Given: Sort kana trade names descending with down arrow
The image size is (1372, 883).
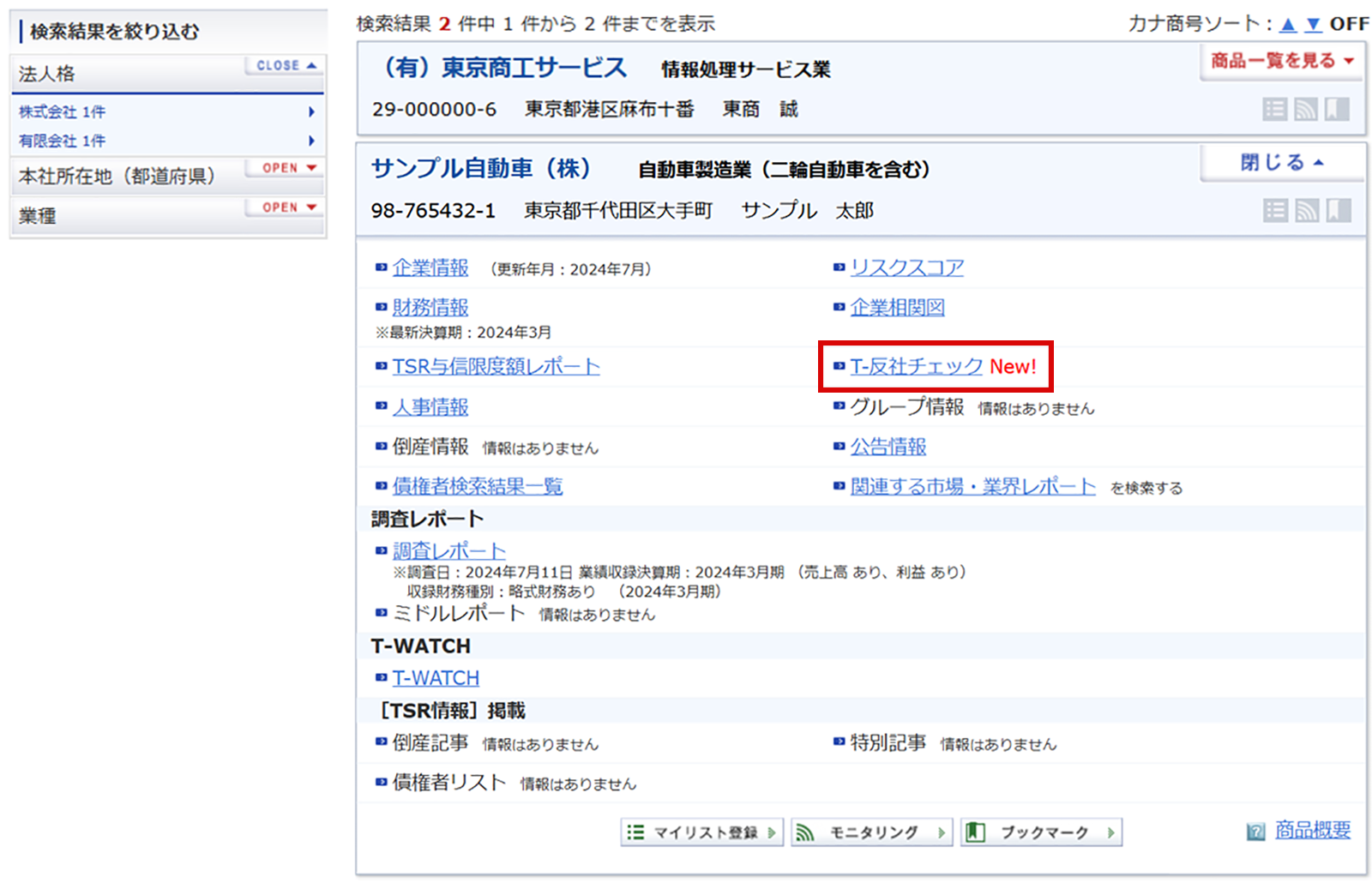Looking at the screenshot, I should click(1313, 24).
